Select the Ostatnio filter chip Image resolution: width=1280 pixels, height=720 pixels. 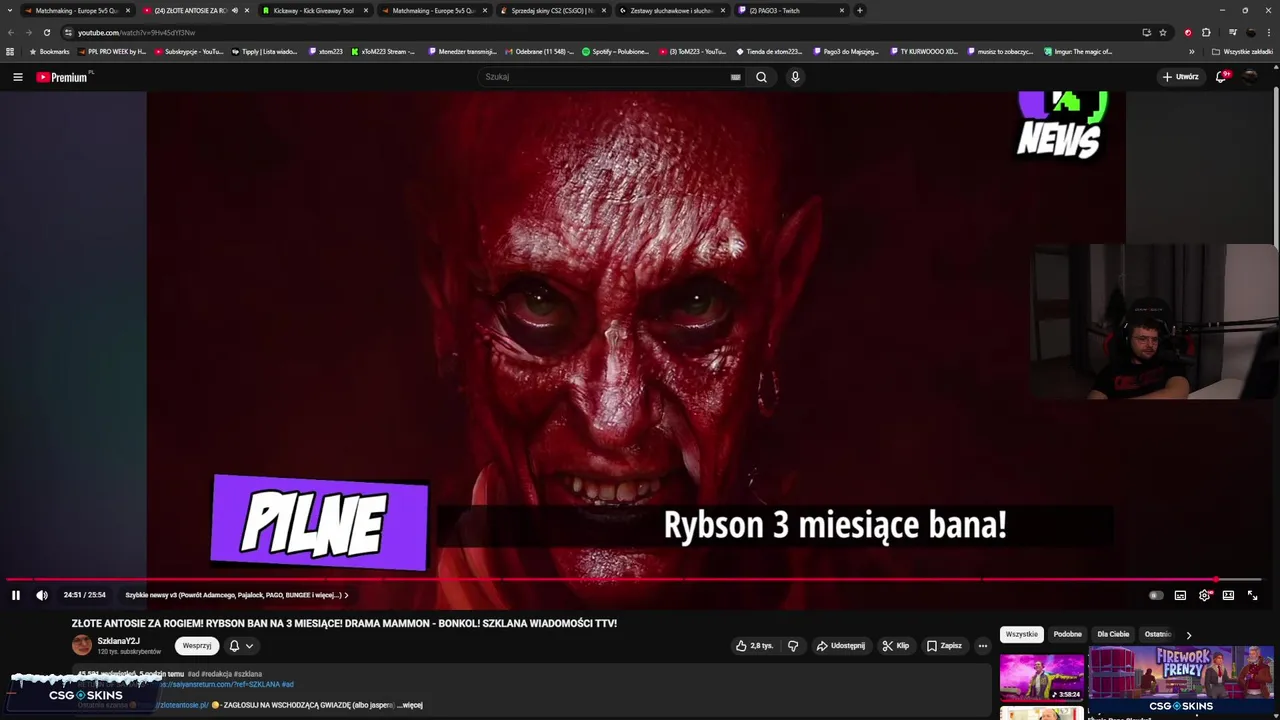coord(1158,634)
